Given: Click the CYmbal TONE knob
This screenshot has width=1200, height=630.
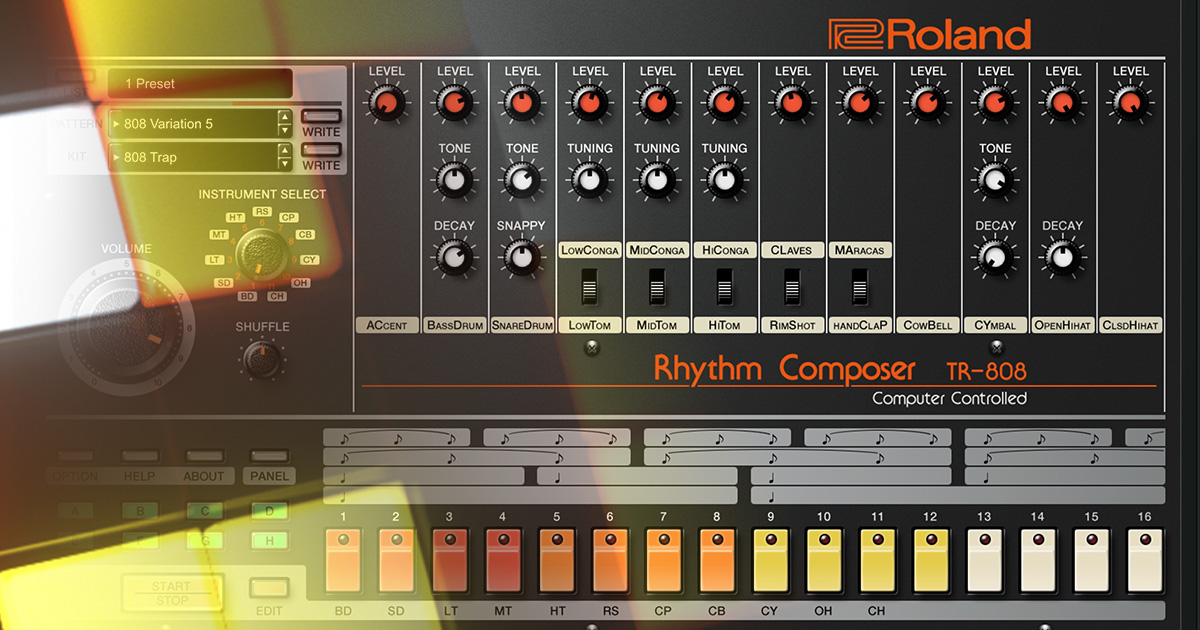Looking at the screenshot, I should [x=995, y=180].
